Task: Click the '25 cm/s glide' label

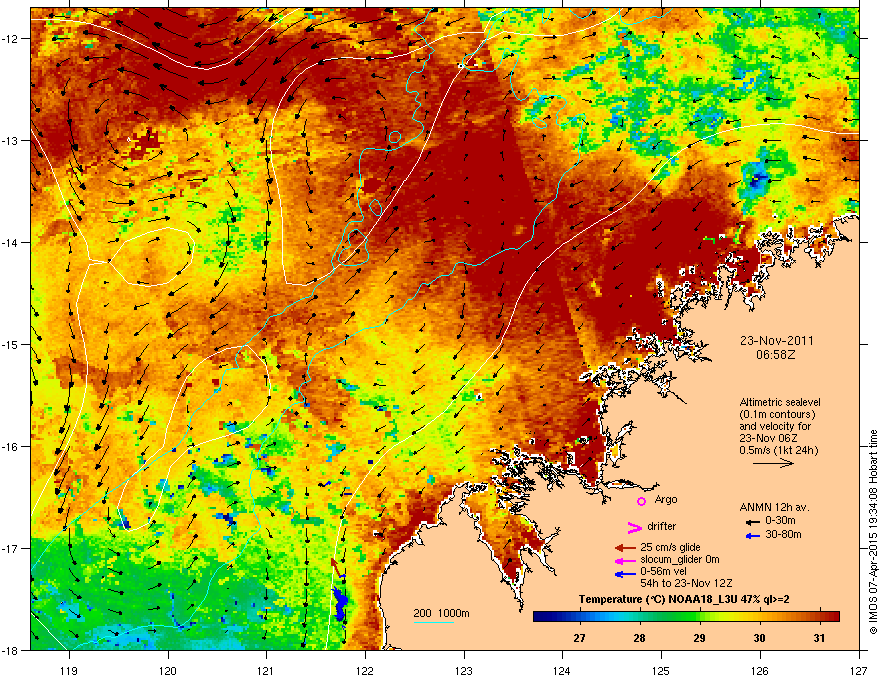Action: pyautogui.click(x=670, y=547)
